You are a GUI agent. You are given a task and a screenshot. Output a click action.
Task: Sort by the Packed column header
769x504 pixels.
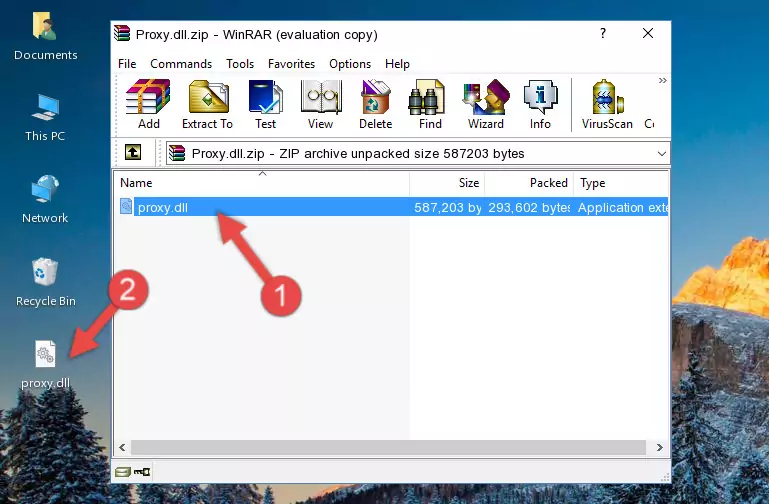(529, 183)
